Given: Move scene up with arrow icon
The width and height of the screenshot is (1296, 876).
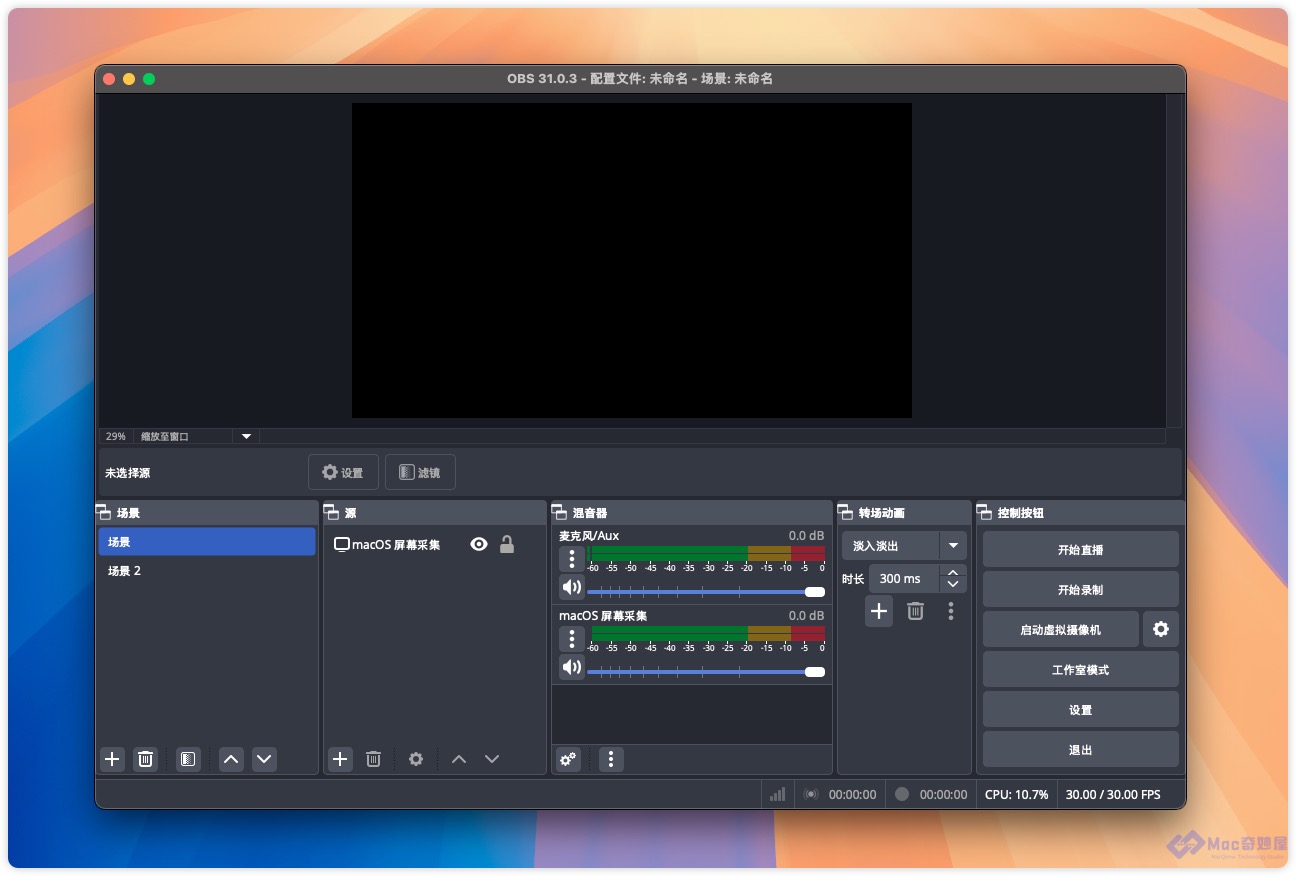Looking at the screenshot, I should click(231, 759).
